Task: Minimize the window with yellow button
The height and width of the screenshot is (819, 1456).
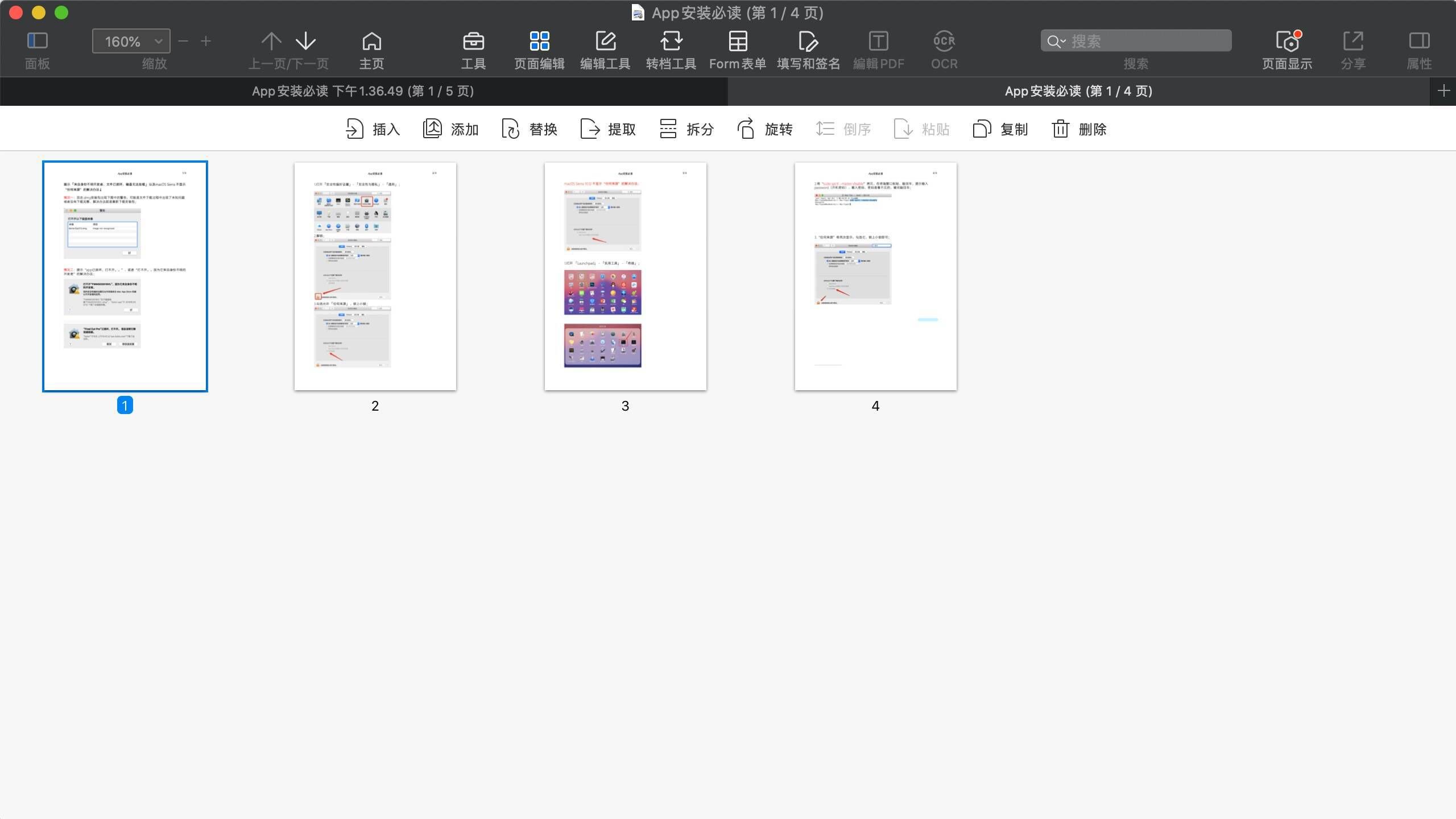Action: pos(39,13)
